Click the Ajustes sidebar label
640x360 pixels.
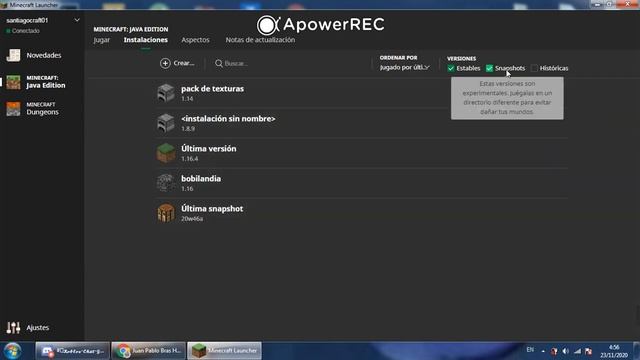[x=38, y=327]
